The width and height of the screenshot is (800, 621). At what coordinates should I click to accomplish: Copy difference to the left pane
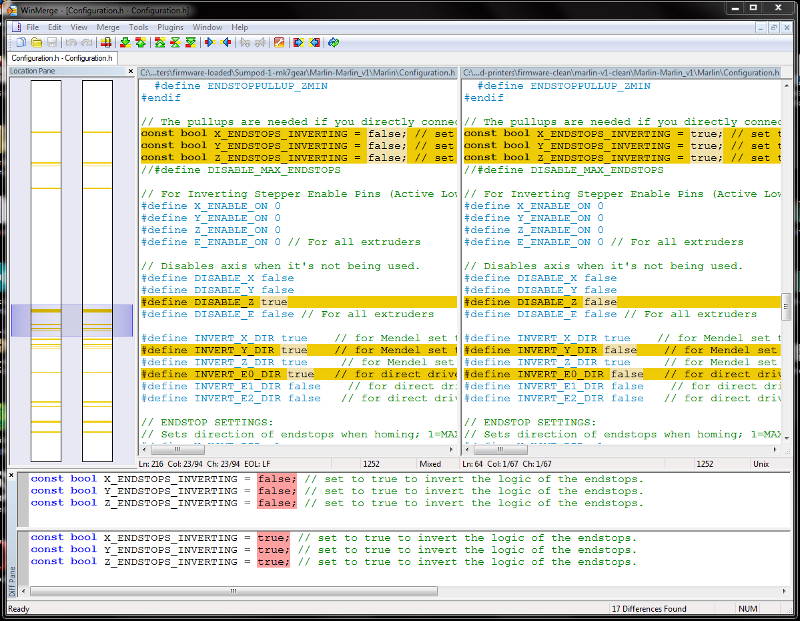pos(226,42)
